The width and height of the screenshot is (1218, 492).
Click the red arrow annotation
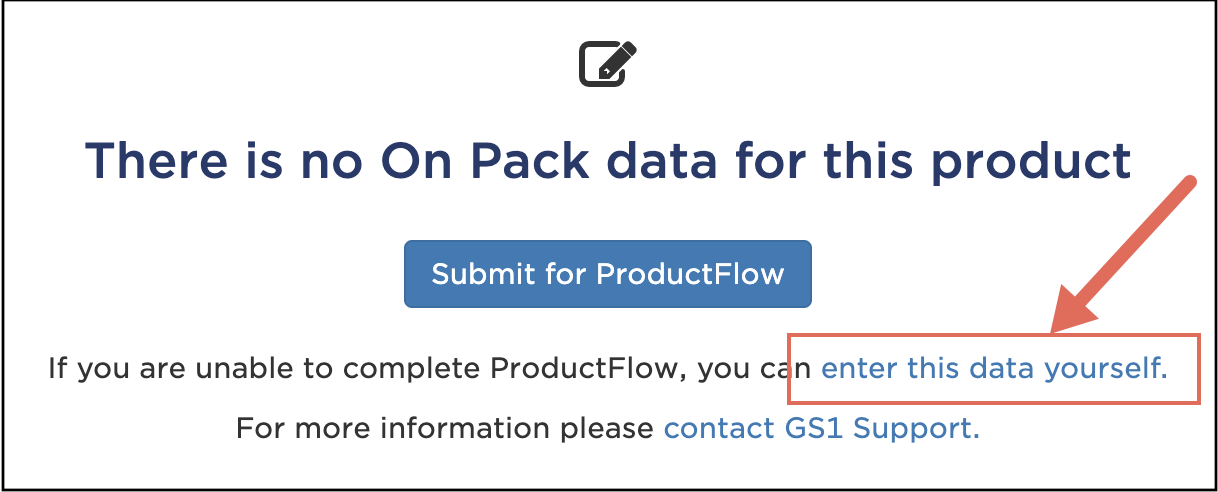tap(1120, 254)
